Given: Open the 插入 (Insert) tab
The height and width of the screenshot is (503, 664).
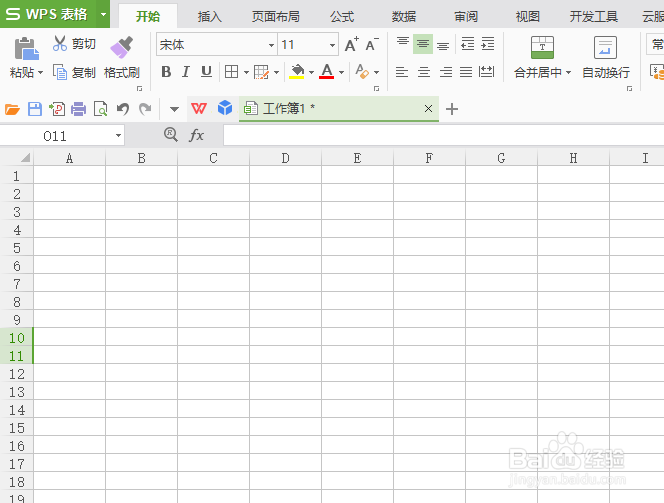Looking at the screenshot, I should click(x=209, y=17).
